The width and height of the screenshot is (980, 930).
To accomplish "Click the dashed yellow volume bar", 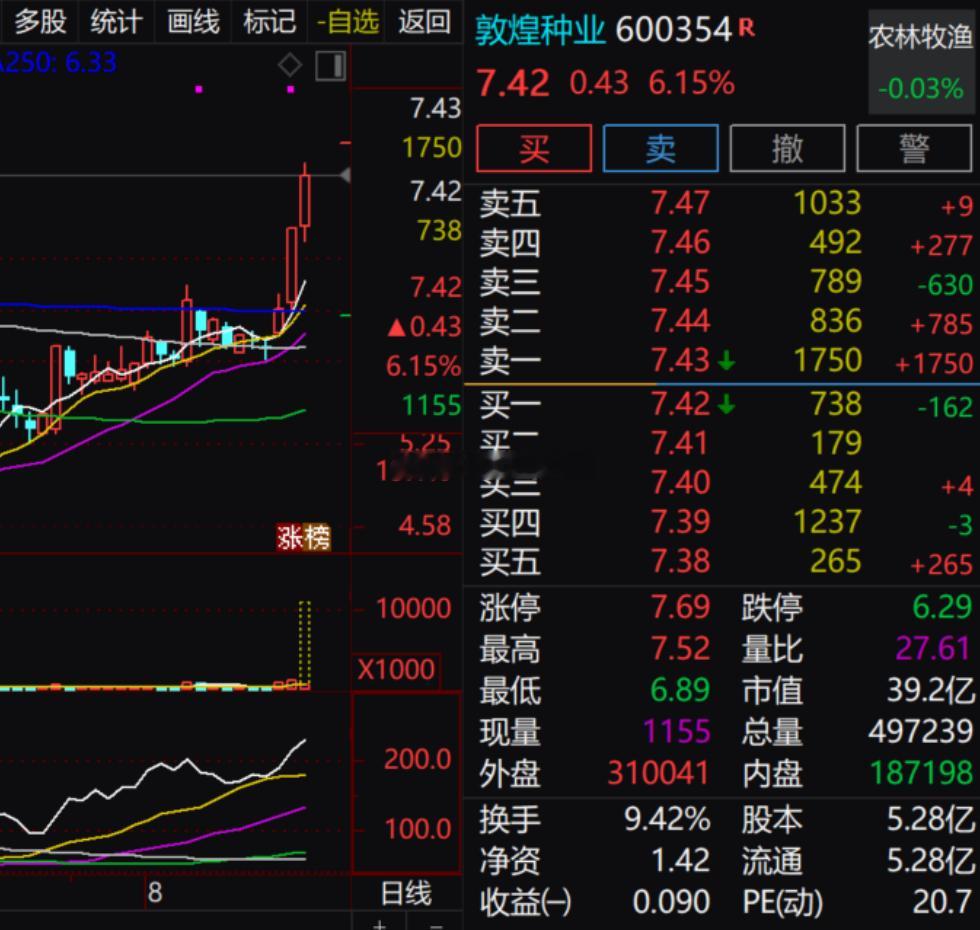I will coord(304,644).
